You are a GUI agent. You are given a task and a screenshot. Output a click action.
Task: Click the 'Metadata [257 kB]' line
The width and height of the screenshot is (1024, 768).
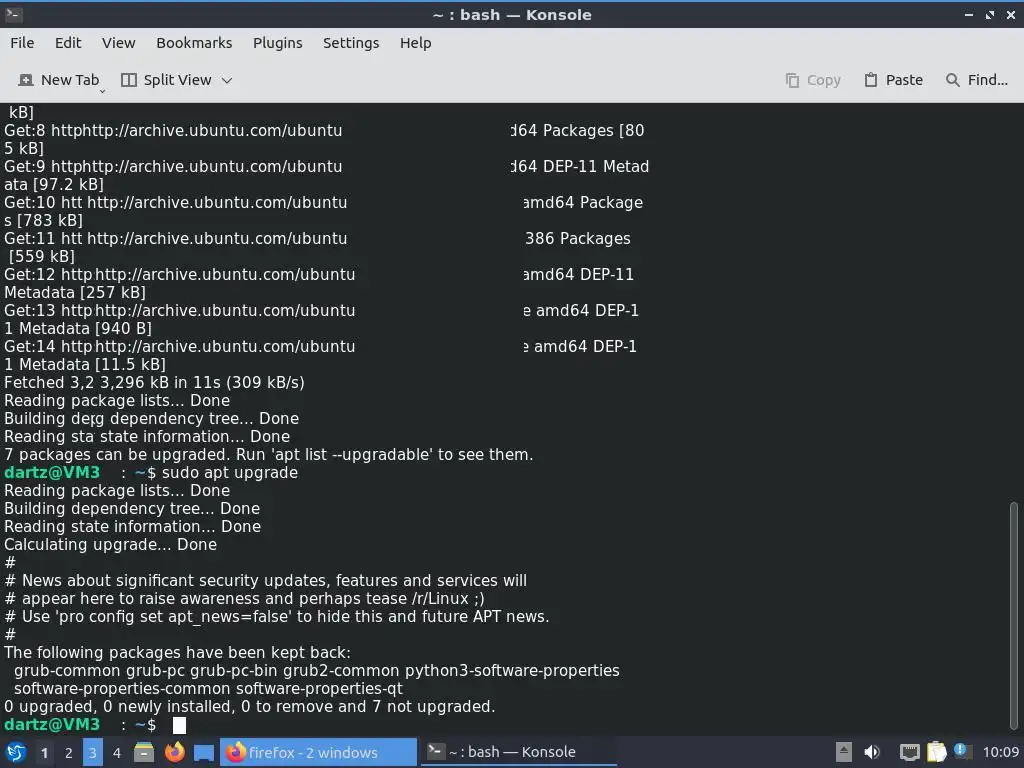point(75,292)
